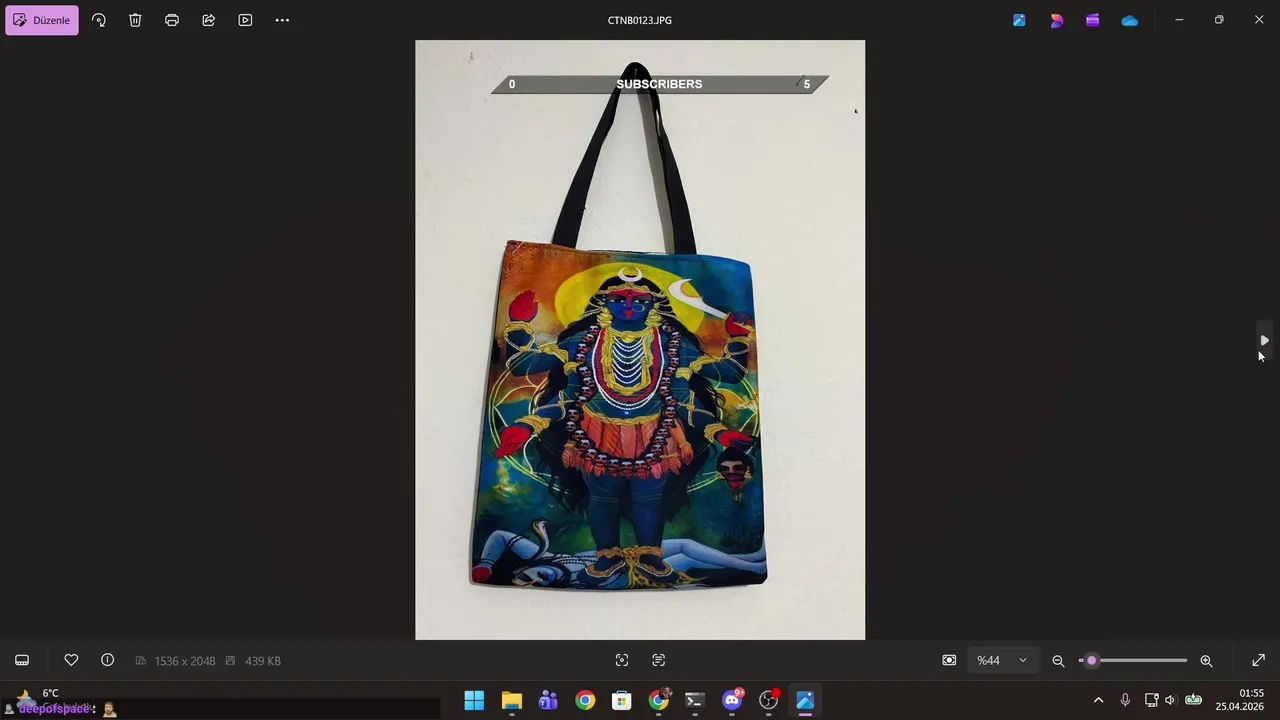
Task: Enter full screen with expand arrows icon
Action: (x=1258, y=660)
